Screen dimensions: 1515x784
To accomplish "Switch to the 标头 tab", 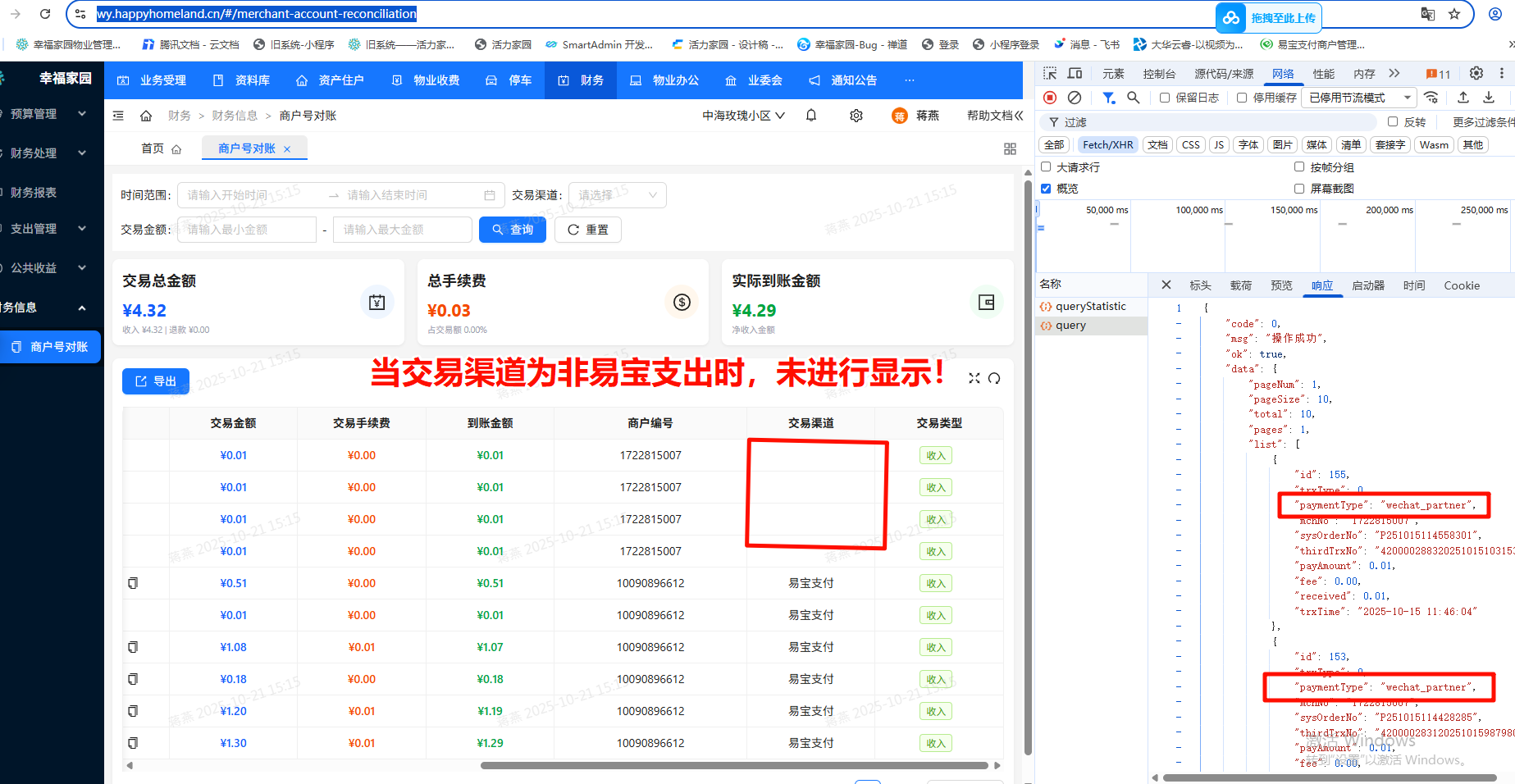I will 1200,285.
